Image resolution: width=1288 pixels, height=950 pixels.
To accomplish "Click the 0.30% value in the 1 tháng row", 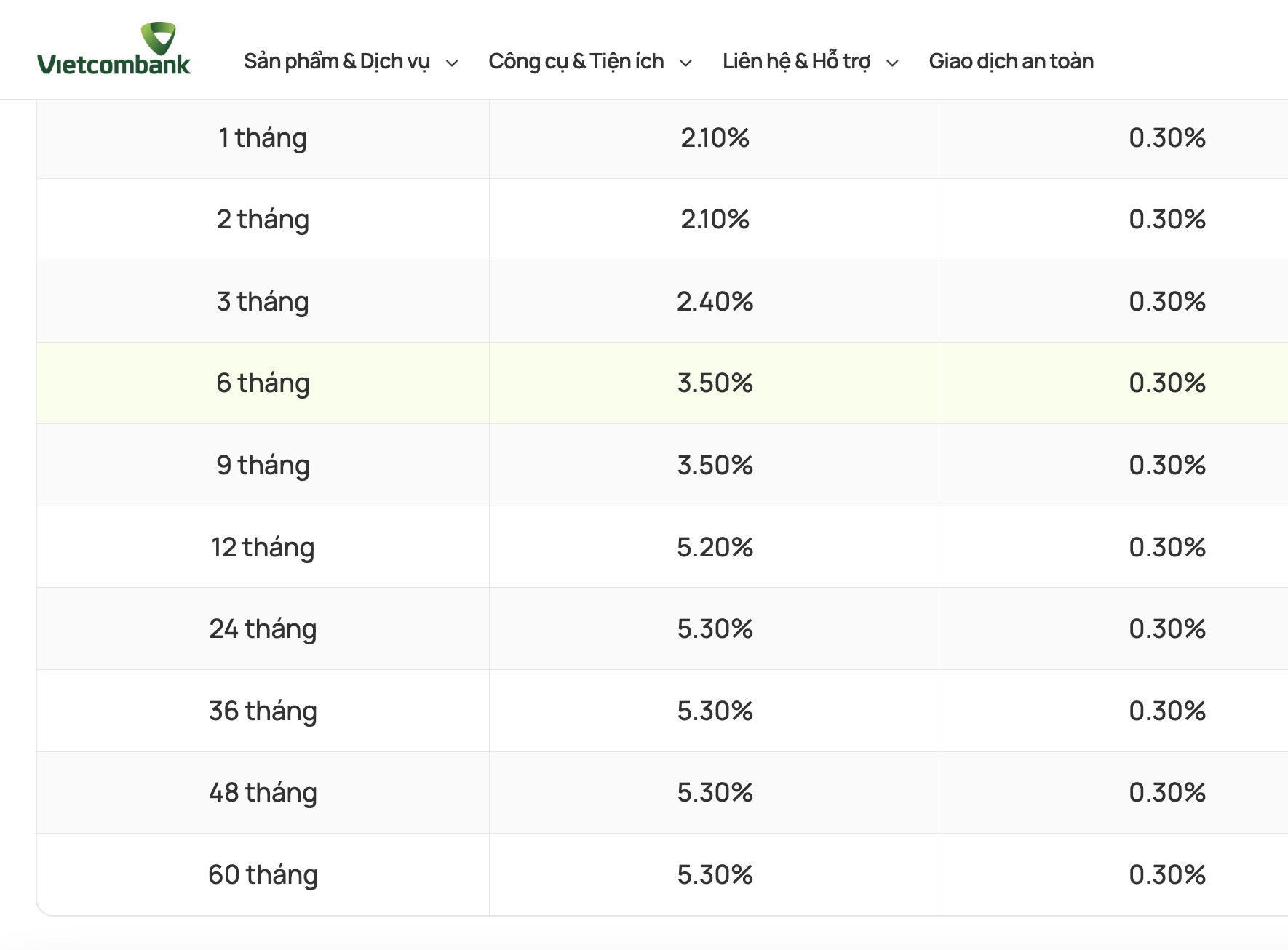I will pos(1166,138).
